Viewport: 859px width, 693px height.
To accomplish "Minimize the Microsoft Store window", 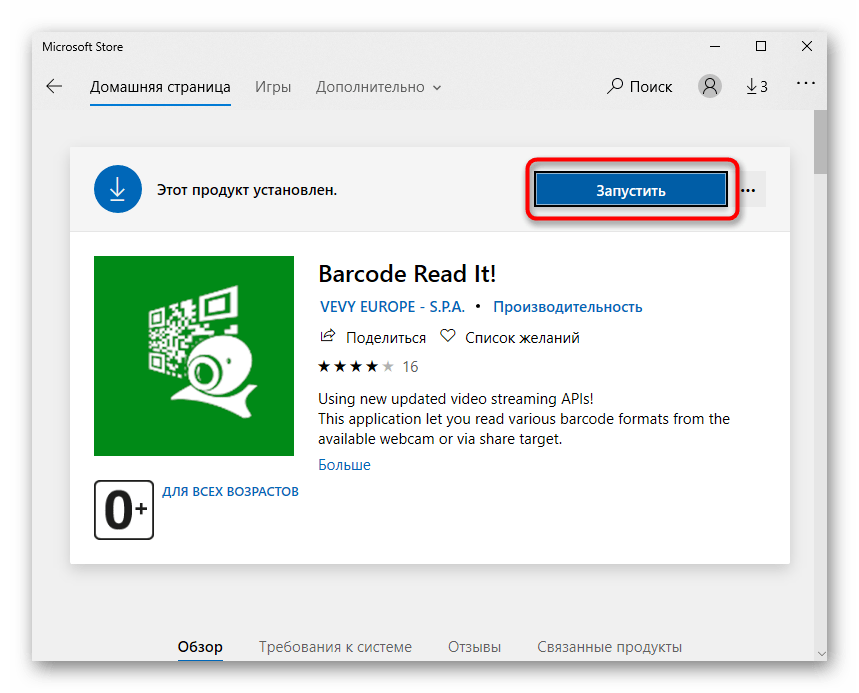I will coord(715,47).
